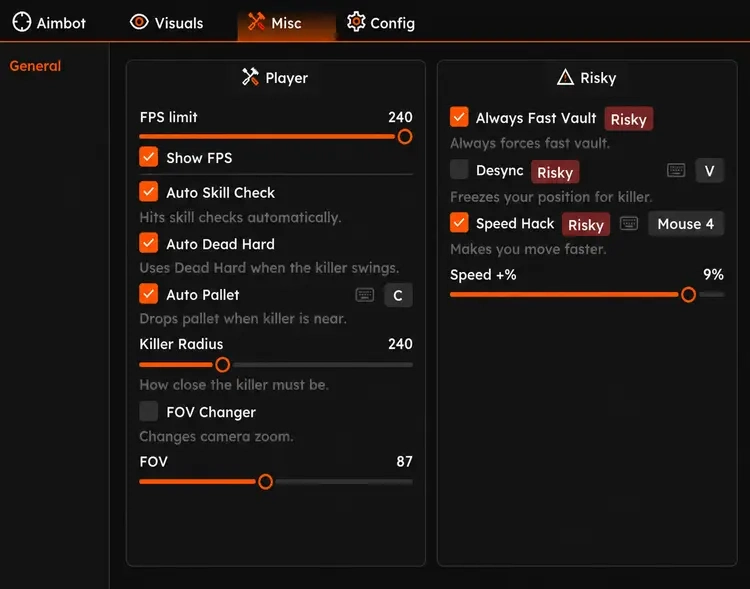Screen dimensions: 750x589
Task: Click the keyboard icon beside Auto Pallet
Action: click(x=365, y=295)
